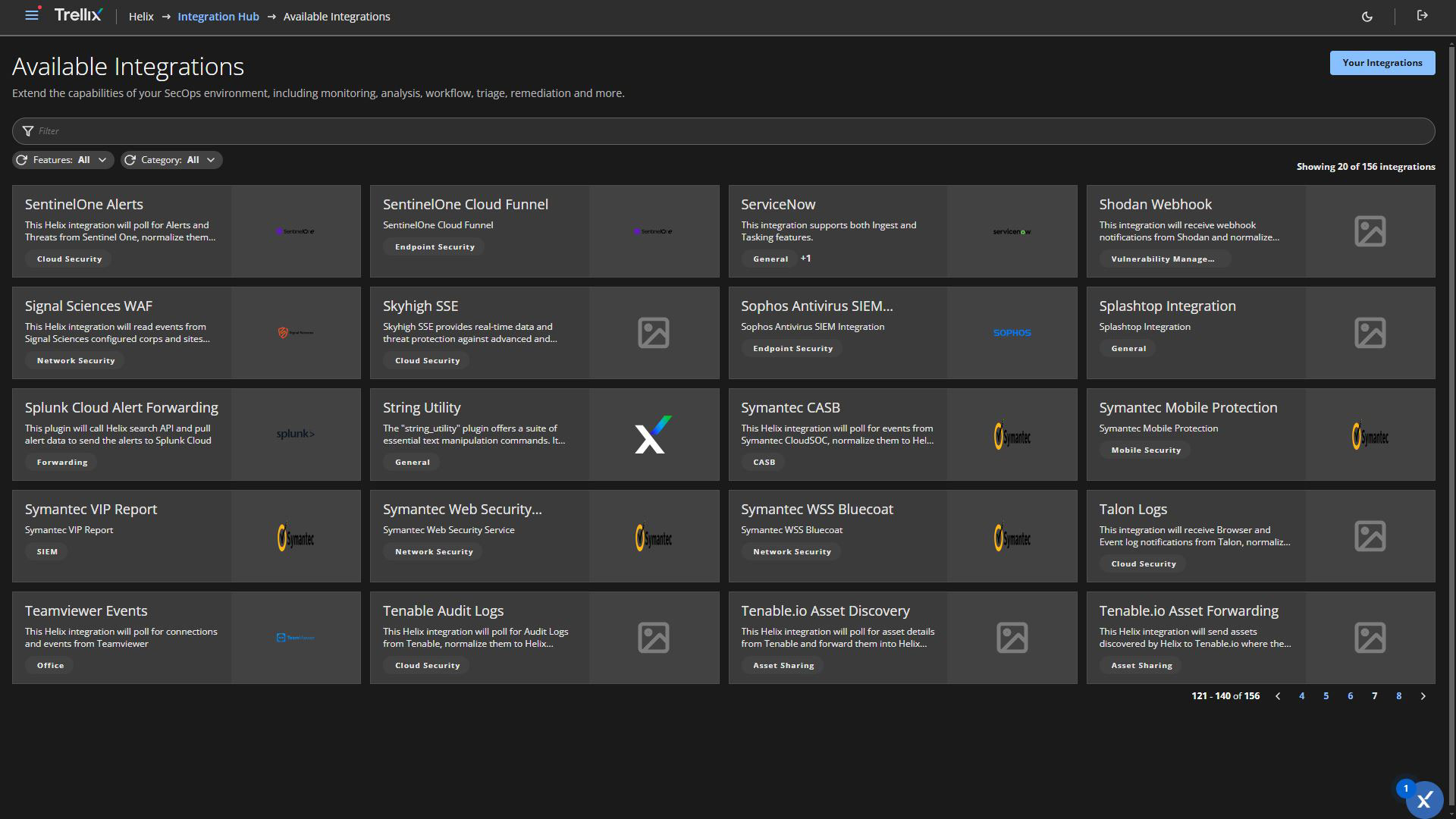This screenshot has height=819, width=1456.
Task: Expand ServiceNow +1 extra categories
Action: 805,259
